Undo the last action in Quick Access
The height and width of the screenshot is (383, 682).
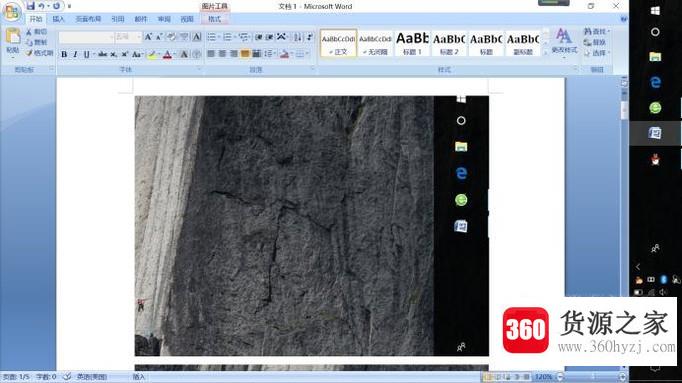pyautogui.click(x=41, y=6)
